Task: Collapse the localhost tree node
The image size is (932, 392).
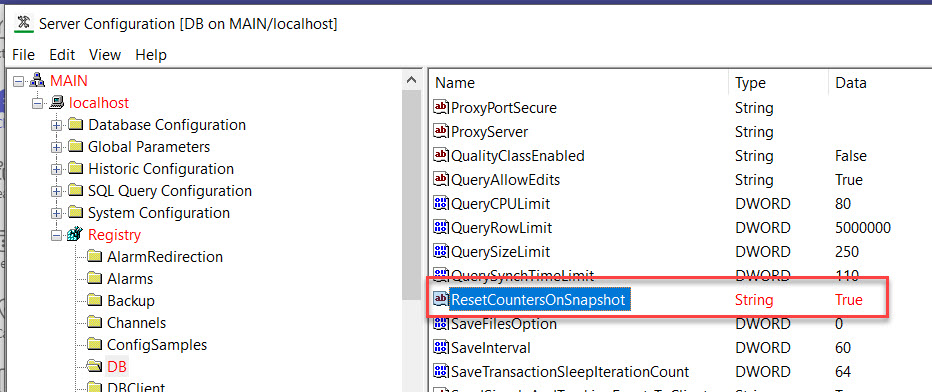Action: [38, 103]
